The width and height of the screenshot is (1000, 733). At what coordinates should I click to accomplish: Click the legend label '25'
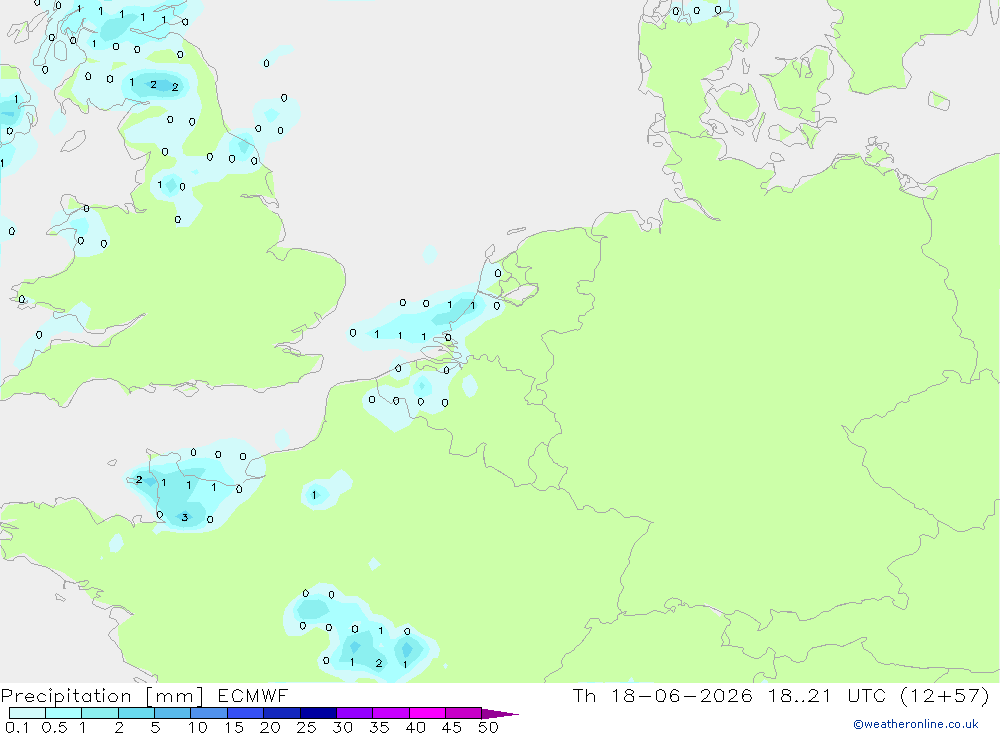[x=306, y=727]
